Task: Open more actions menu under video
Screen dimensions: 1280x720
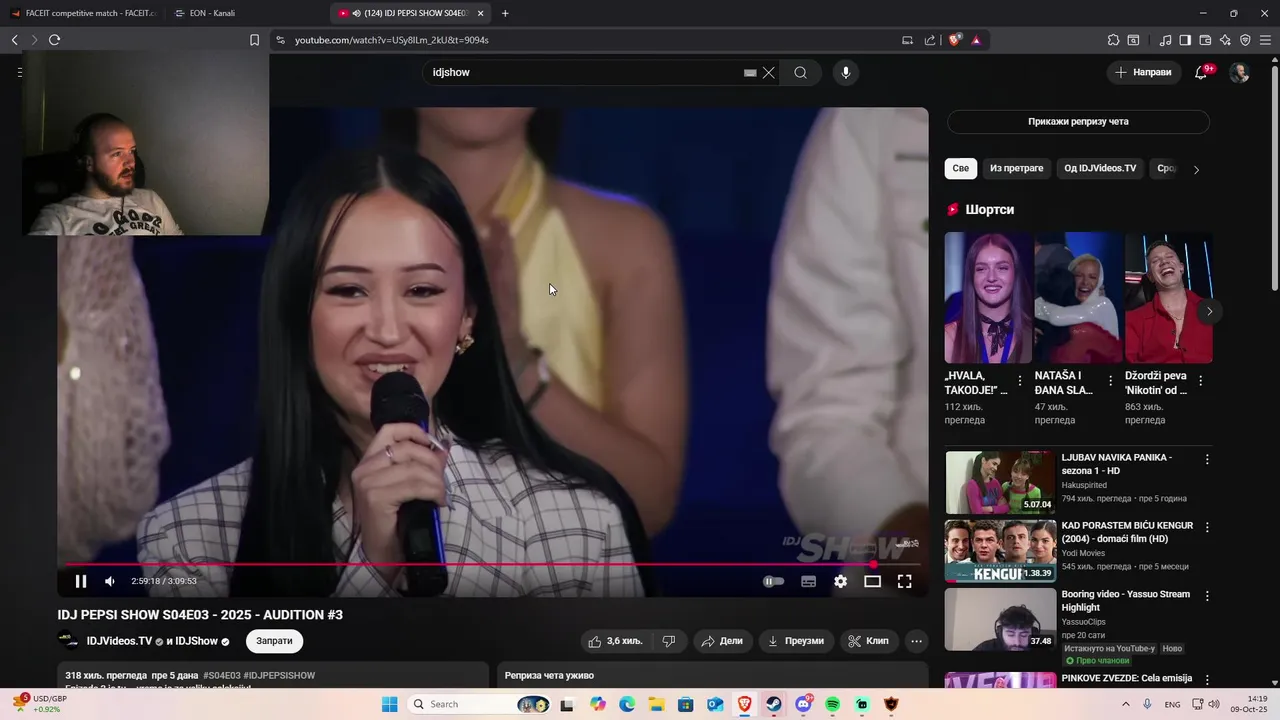Action: tap(916, 641)
